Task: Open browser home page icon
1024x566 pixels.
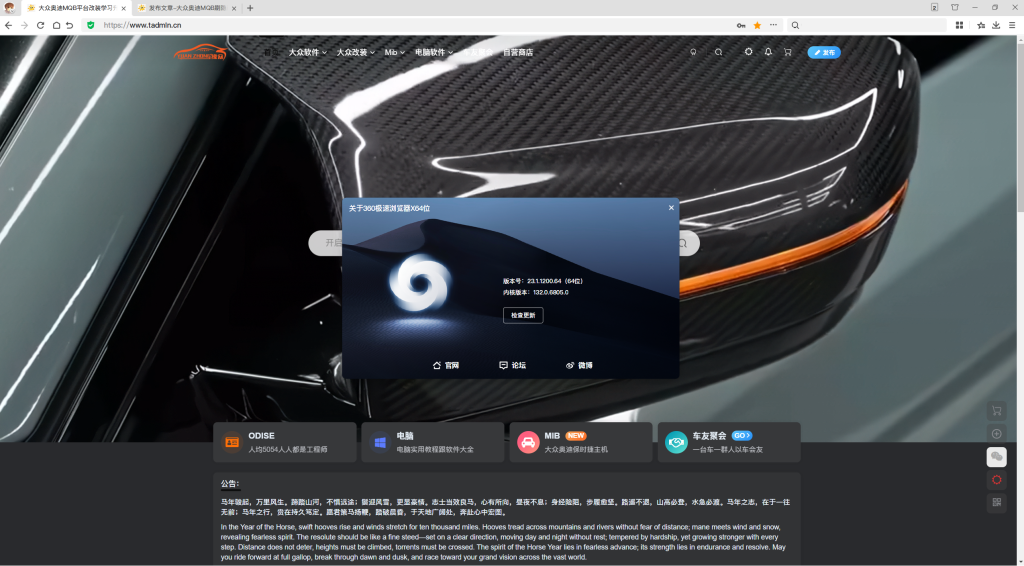Action: click(56, 25)
